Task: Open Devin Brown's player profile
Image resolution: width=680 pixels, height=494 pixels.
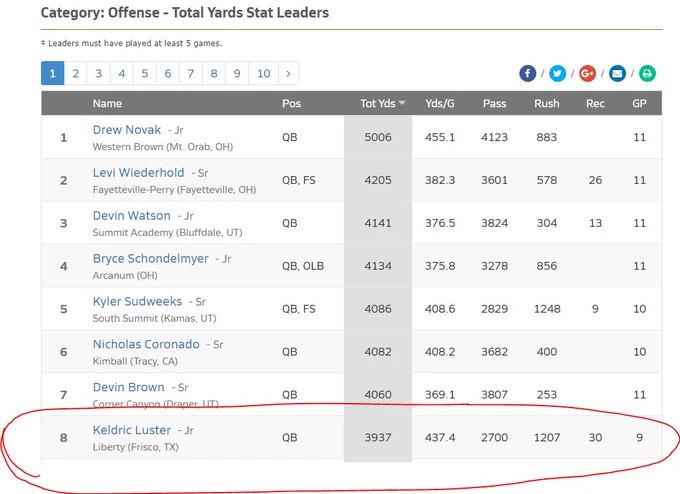Action: coord(128,387)
